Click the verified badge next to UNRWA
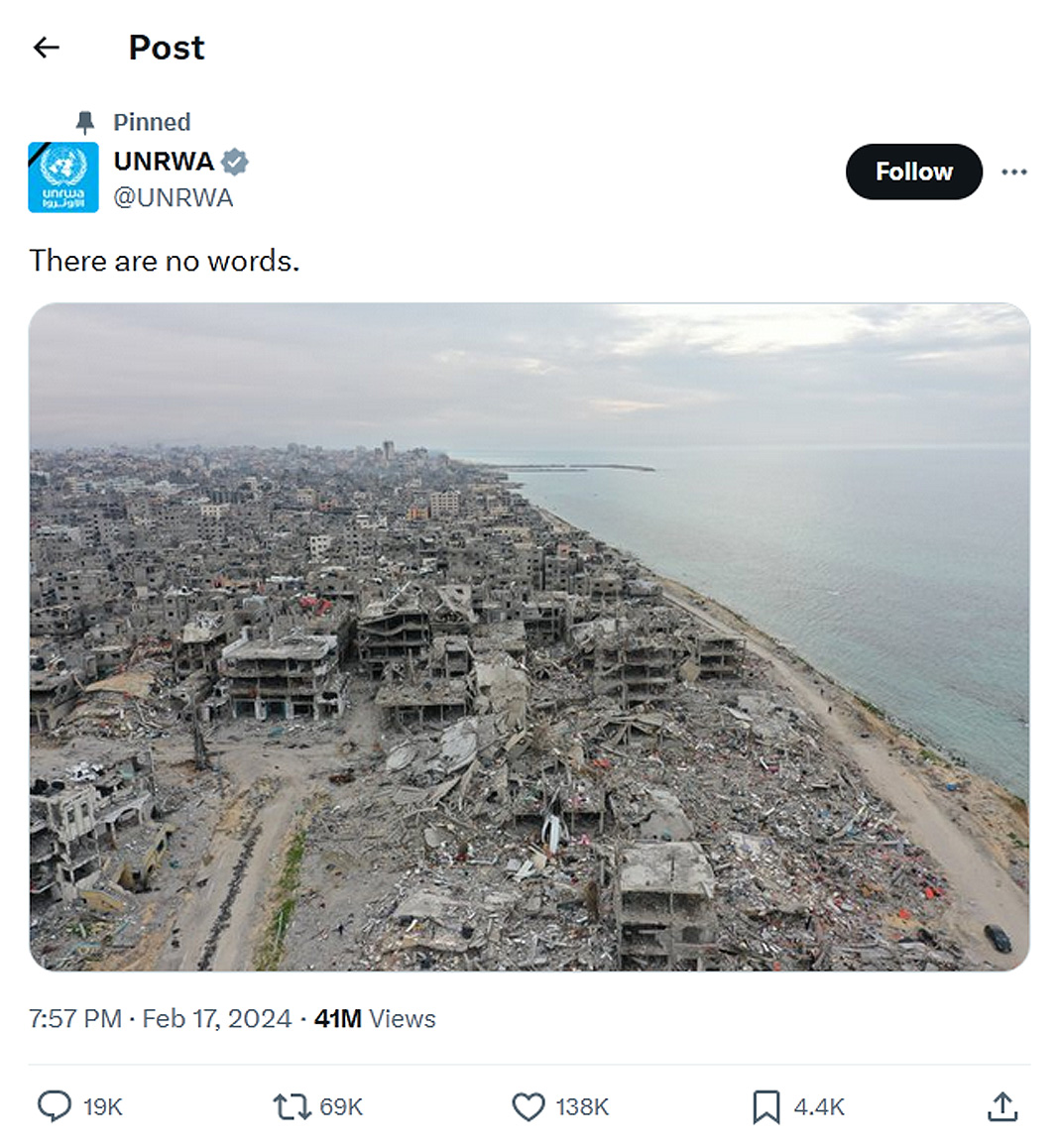Viewport: 1059px width, 1148px height. (x=235, y=161)
